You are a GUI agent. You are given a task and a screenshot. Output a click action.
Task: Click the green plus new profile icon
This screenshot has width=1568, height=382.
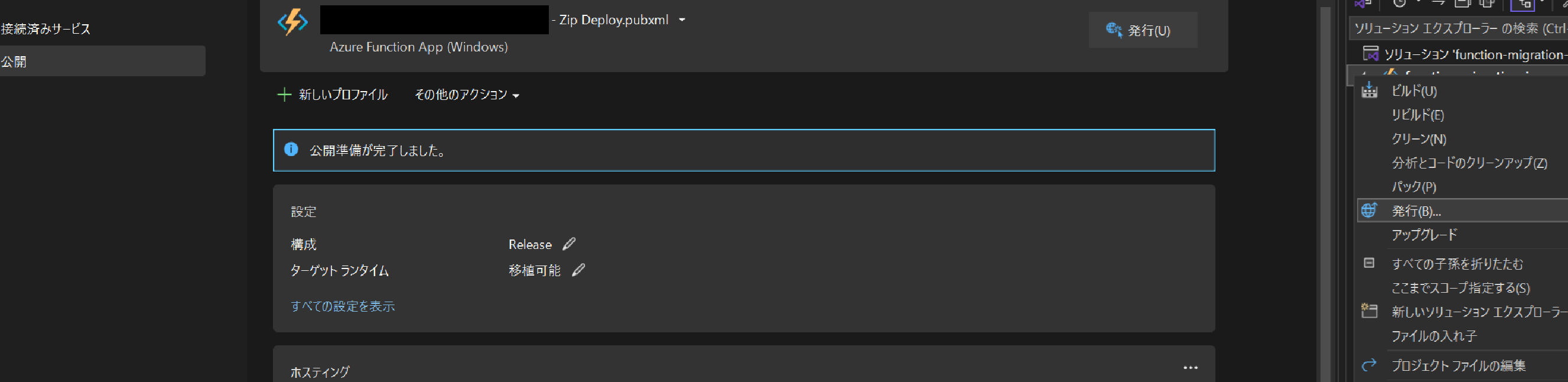coord(284,95)
